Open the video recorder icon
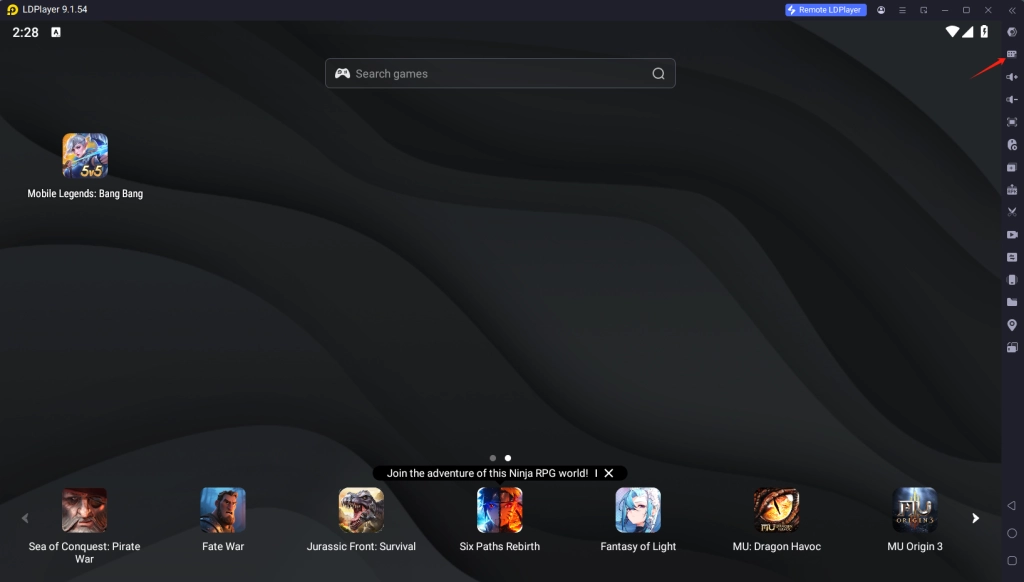The width and height of the screenshot is (1024, 582). click(x=1012, y=234)
